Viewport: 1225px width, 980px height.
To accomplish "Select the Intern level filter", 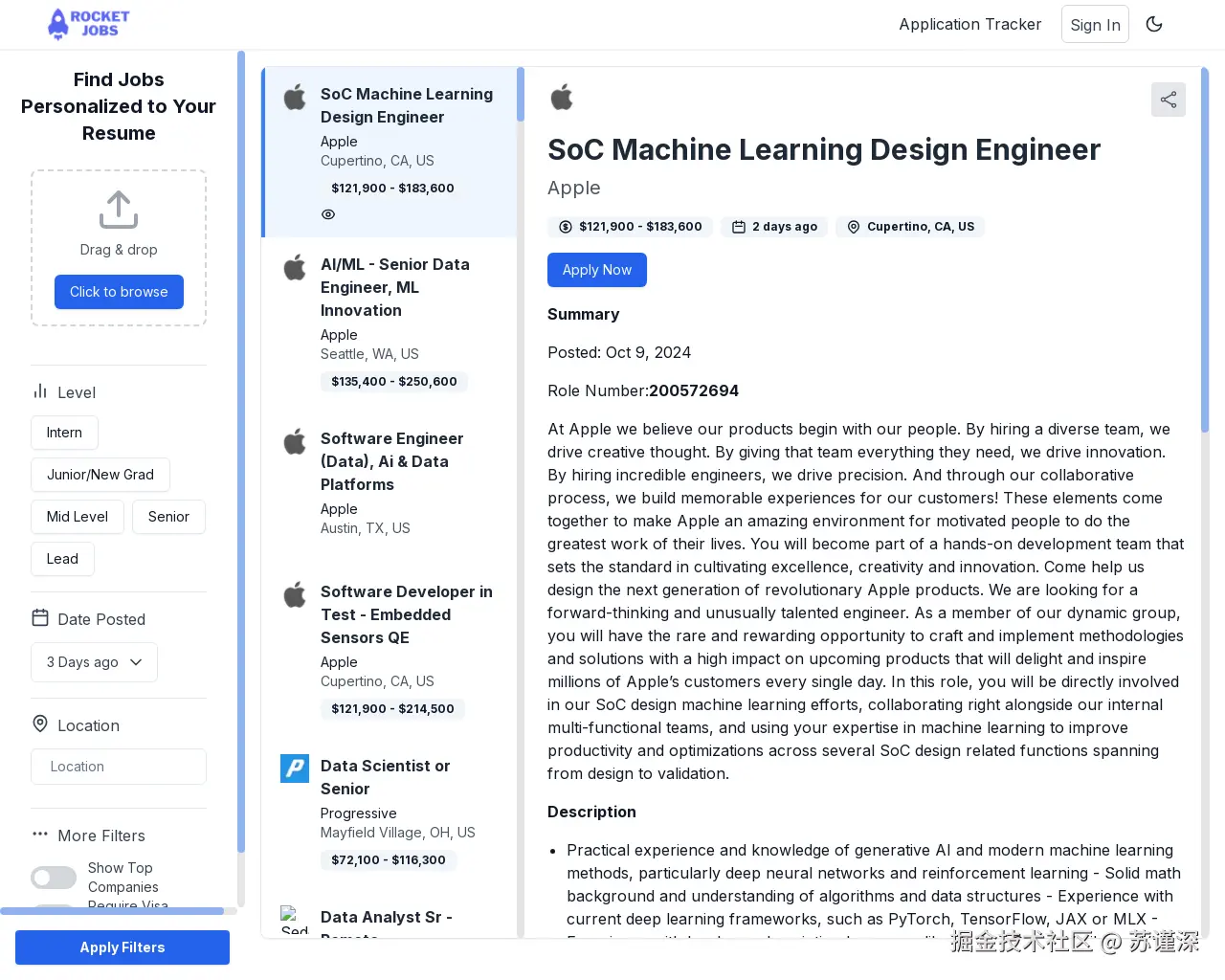I will (64, 433).
